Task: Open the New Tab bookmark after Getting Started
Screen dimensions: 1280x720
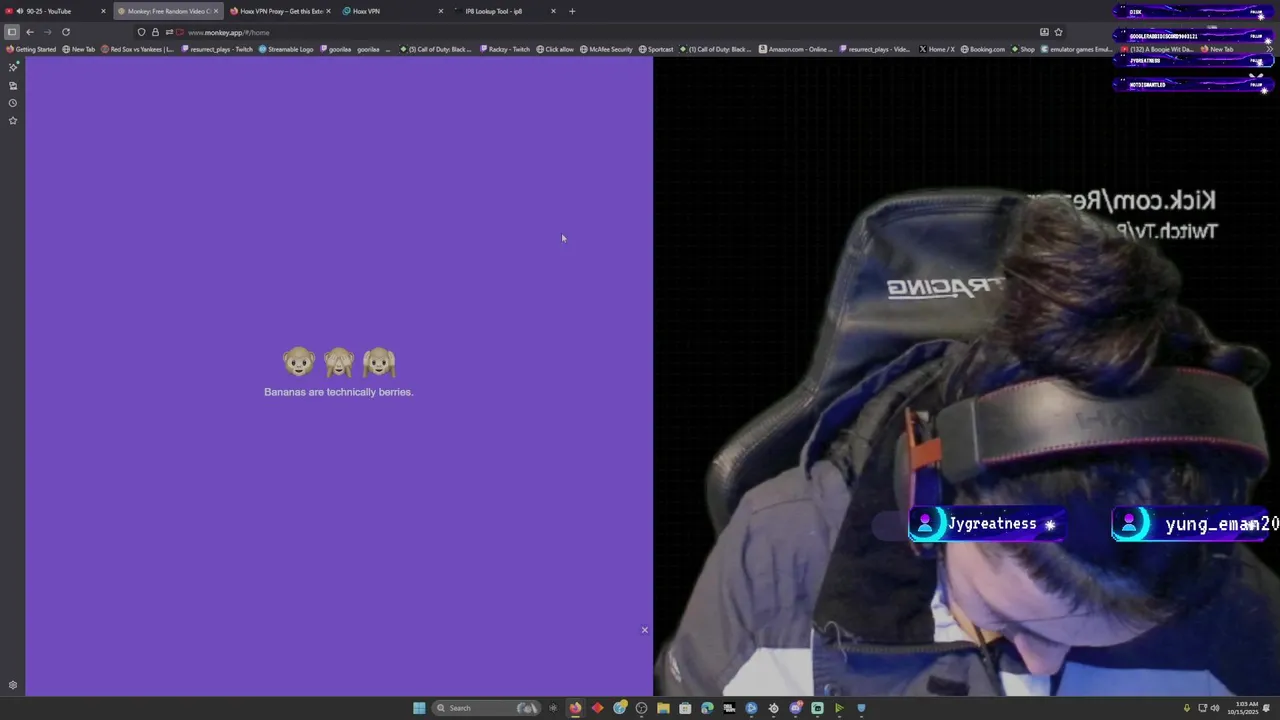Action: pyautogui.click(x=79, y=49)
